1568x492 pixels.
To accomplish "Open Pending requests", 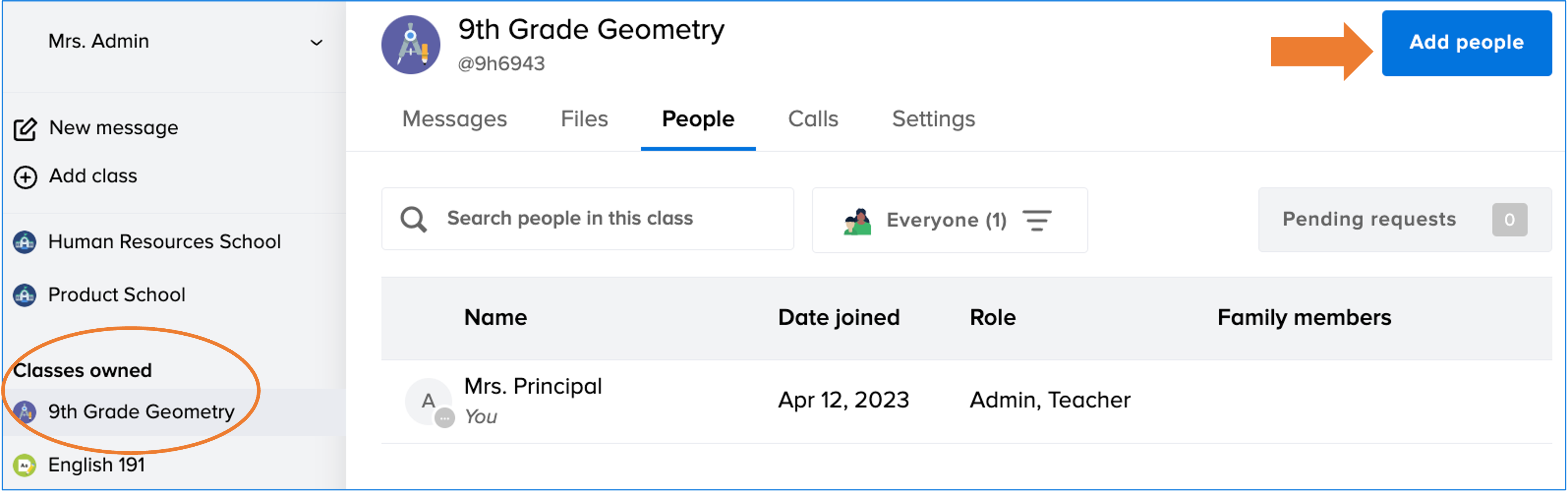I will click(1404, 220).
